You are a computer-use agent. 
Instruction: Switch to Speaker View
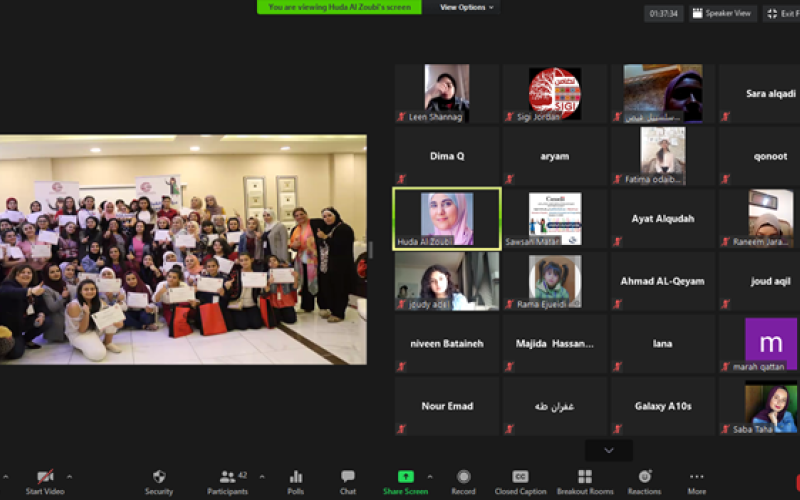[x=722, y=14]
